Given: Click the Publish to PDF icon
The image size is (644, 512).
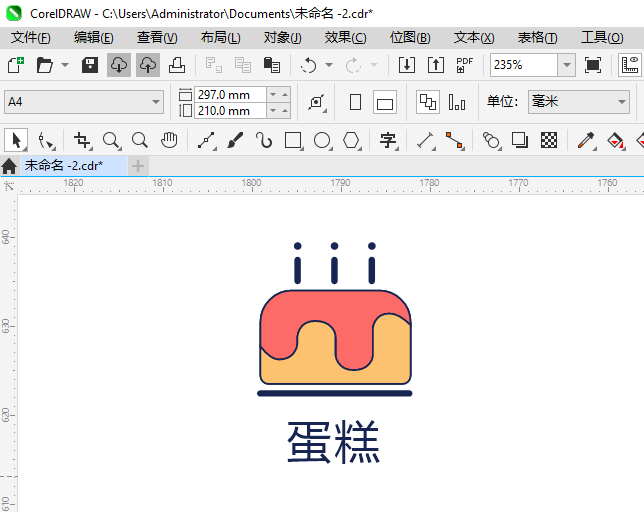Looking at the screenshot, I should coord(465,65).
